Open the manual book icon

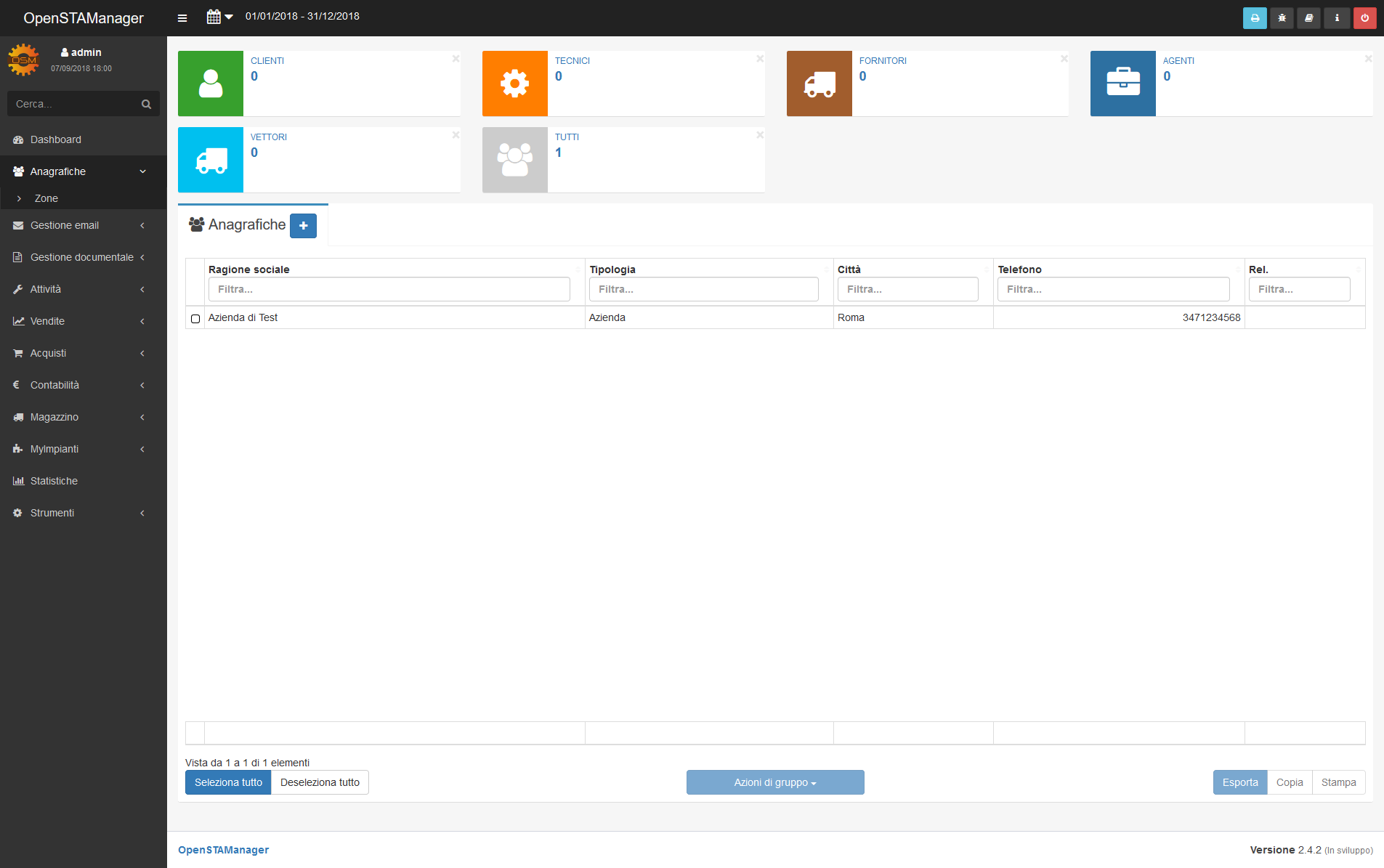point(1309,18)
